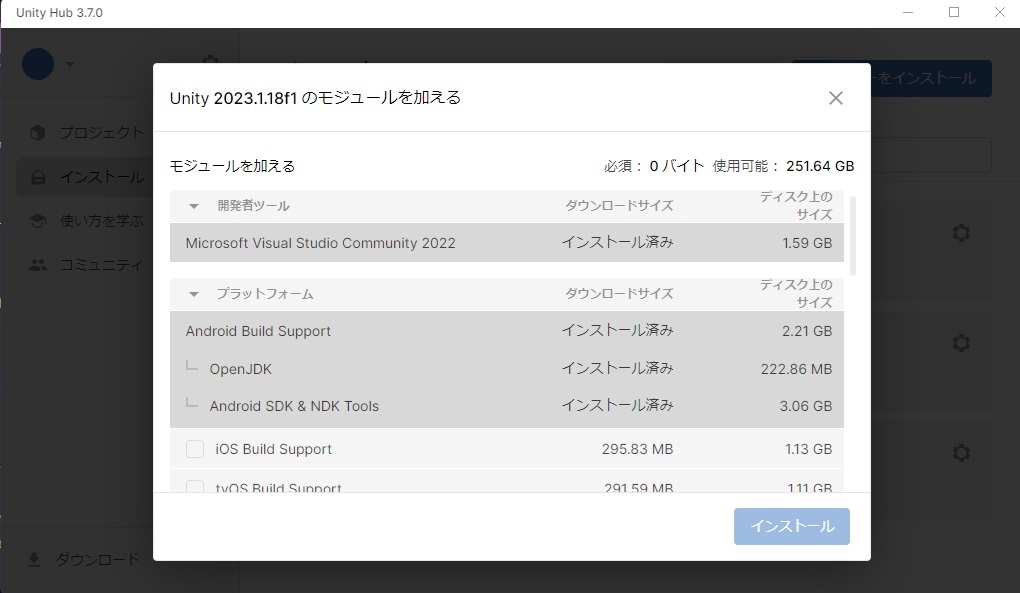This screenshot has height=593, width=1020.
Task: Collapse the プラットフォーム section
Action: click(193, 294)
